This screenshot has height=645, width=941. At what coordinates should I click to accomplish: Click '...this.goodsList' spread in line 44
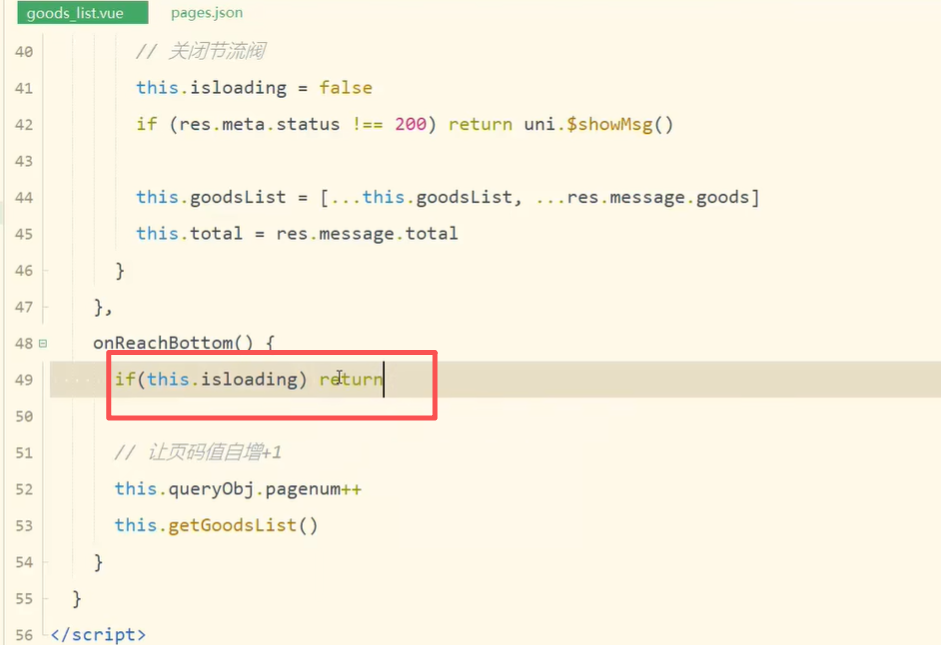click(421, 197)
